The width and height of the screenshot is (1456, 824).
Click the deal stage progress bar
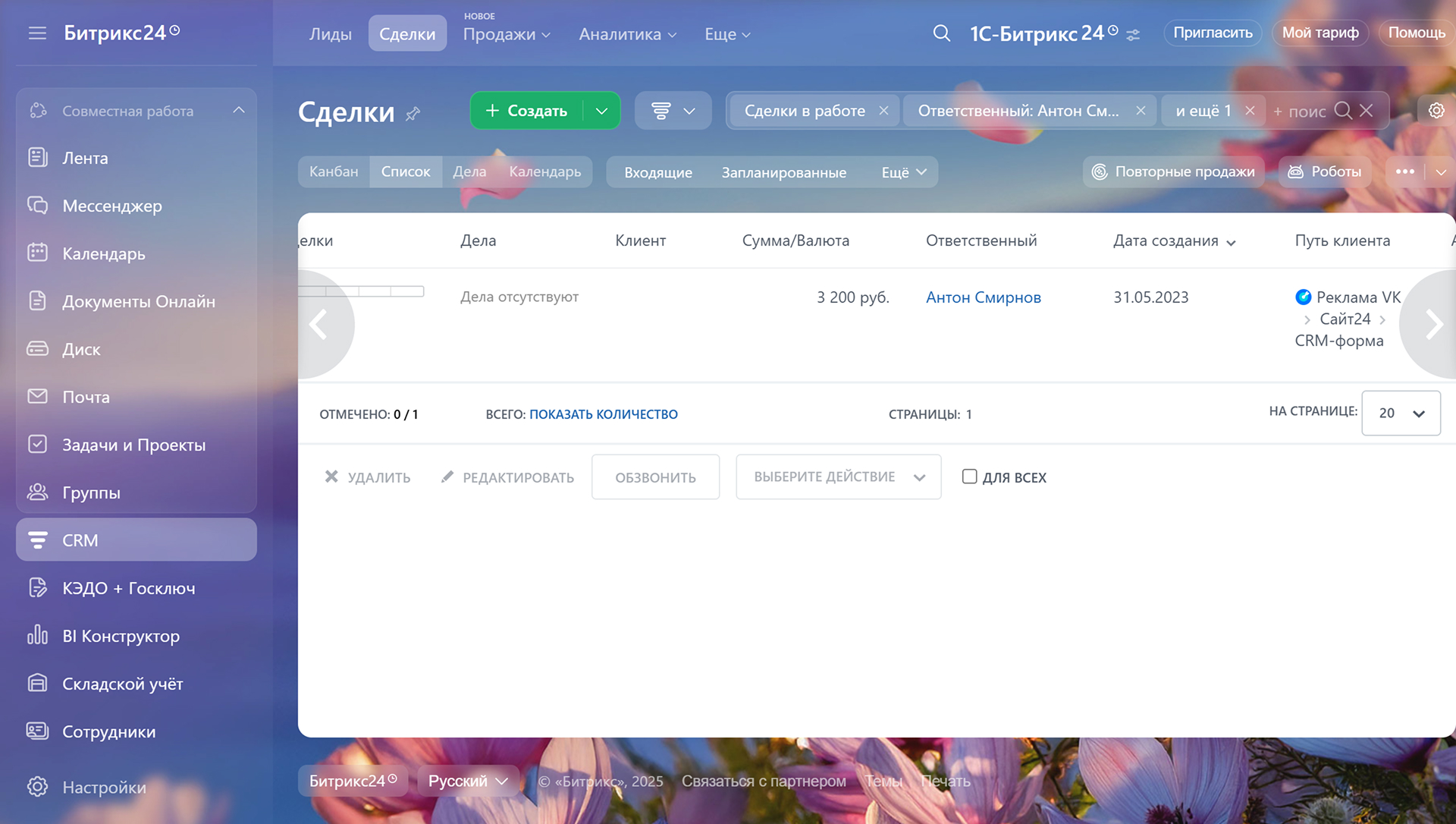pyautogui.click(x=361, y=291)
